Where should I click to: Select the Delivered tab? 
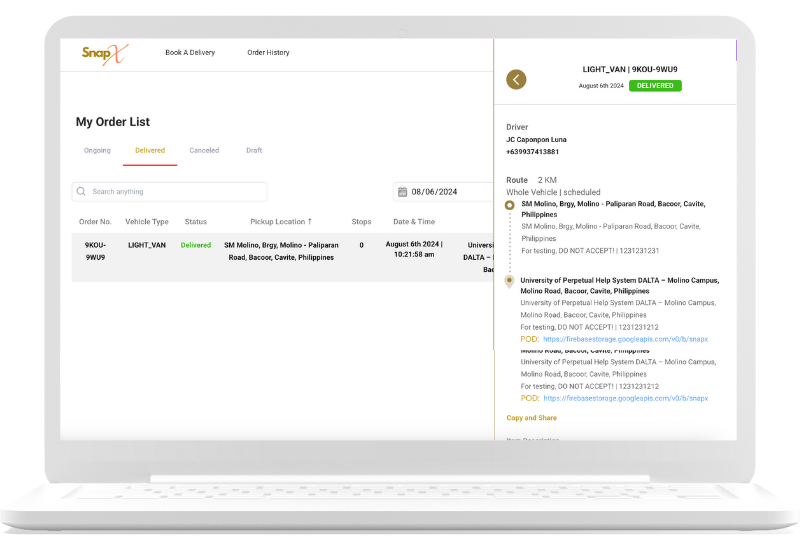point(150,151)
